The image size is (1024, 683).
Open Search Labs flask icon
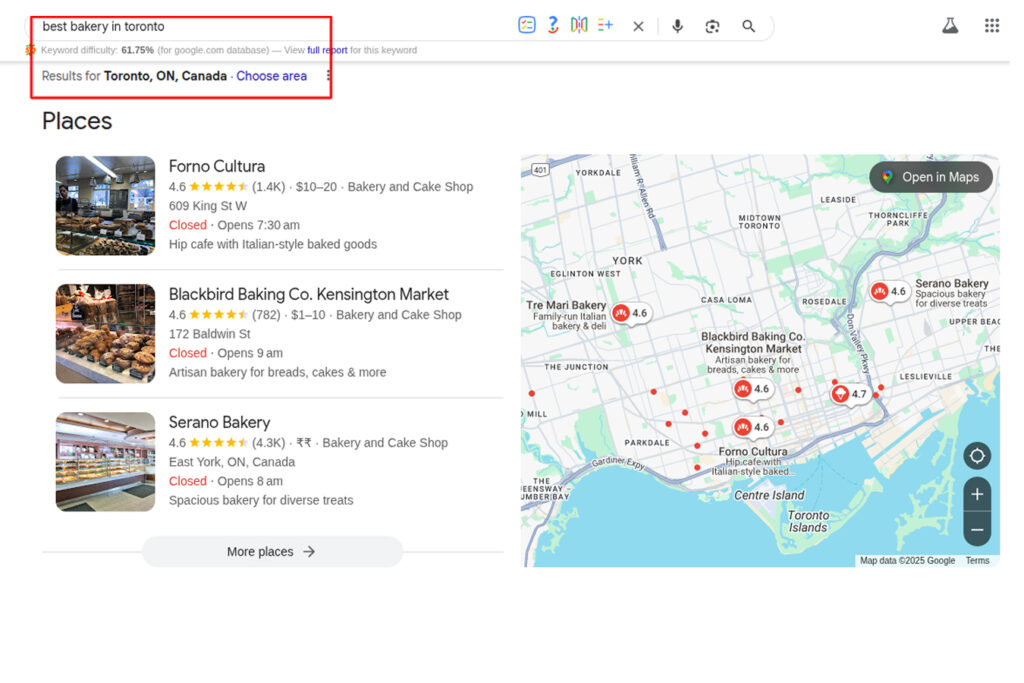[x=950, y=25]
